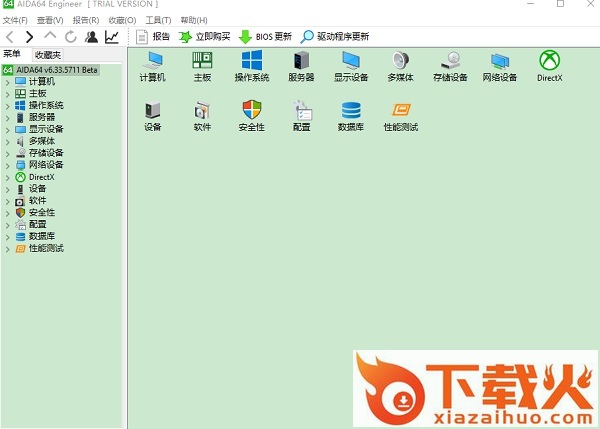600x429 pixels.
Task: Expand the 显示设备 tree node
Action: [x=8, y=129]
